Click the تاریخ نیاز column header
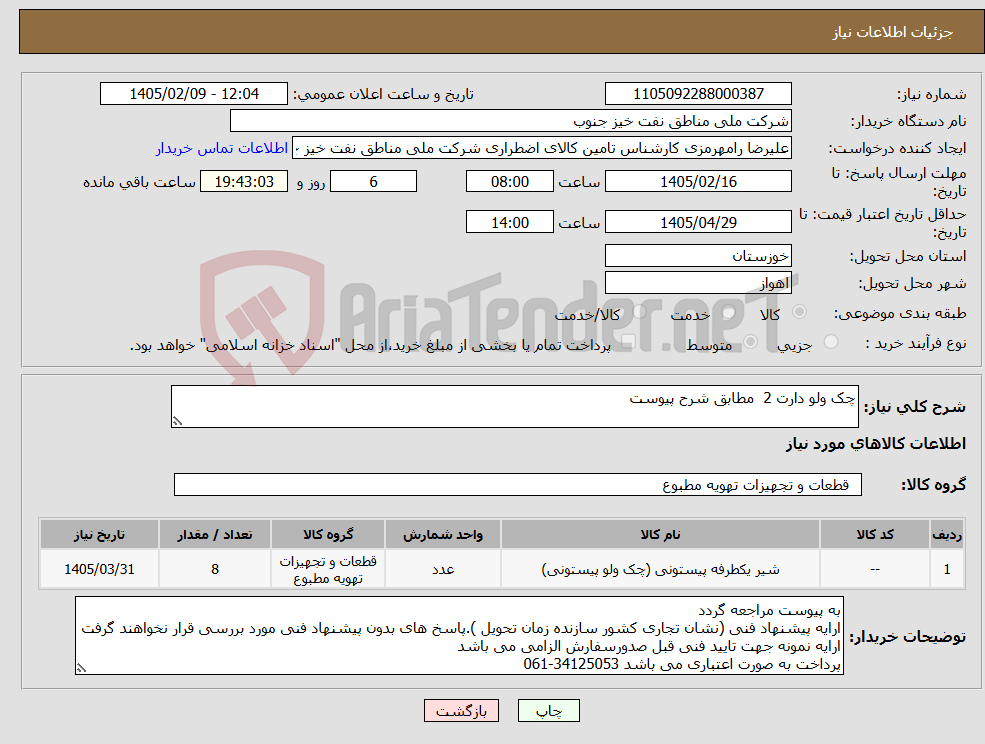This screenshot has height=744, width=985. pyautogui.click(x=99, y=534)
